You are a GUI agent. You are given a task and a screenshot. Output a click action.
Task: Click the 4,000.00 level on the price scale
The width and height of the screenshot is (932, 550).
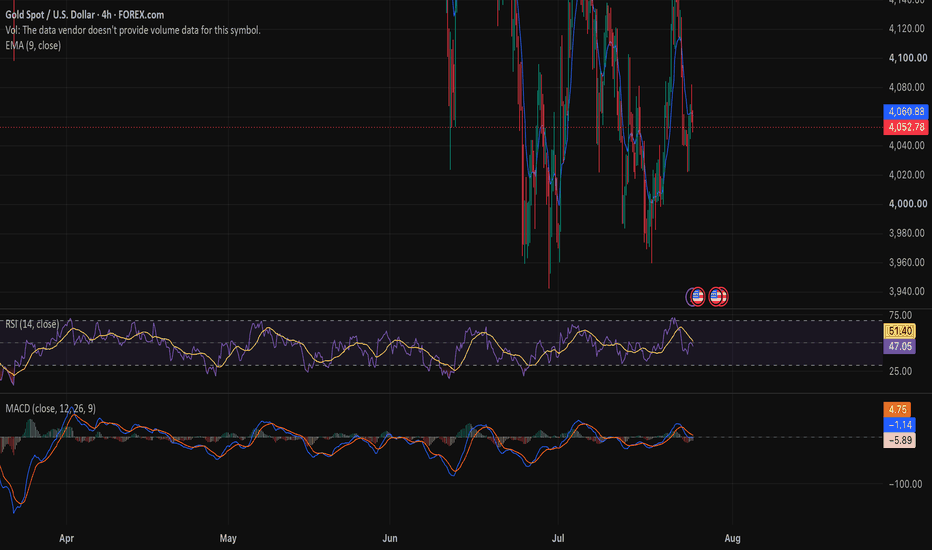[908, 204]
